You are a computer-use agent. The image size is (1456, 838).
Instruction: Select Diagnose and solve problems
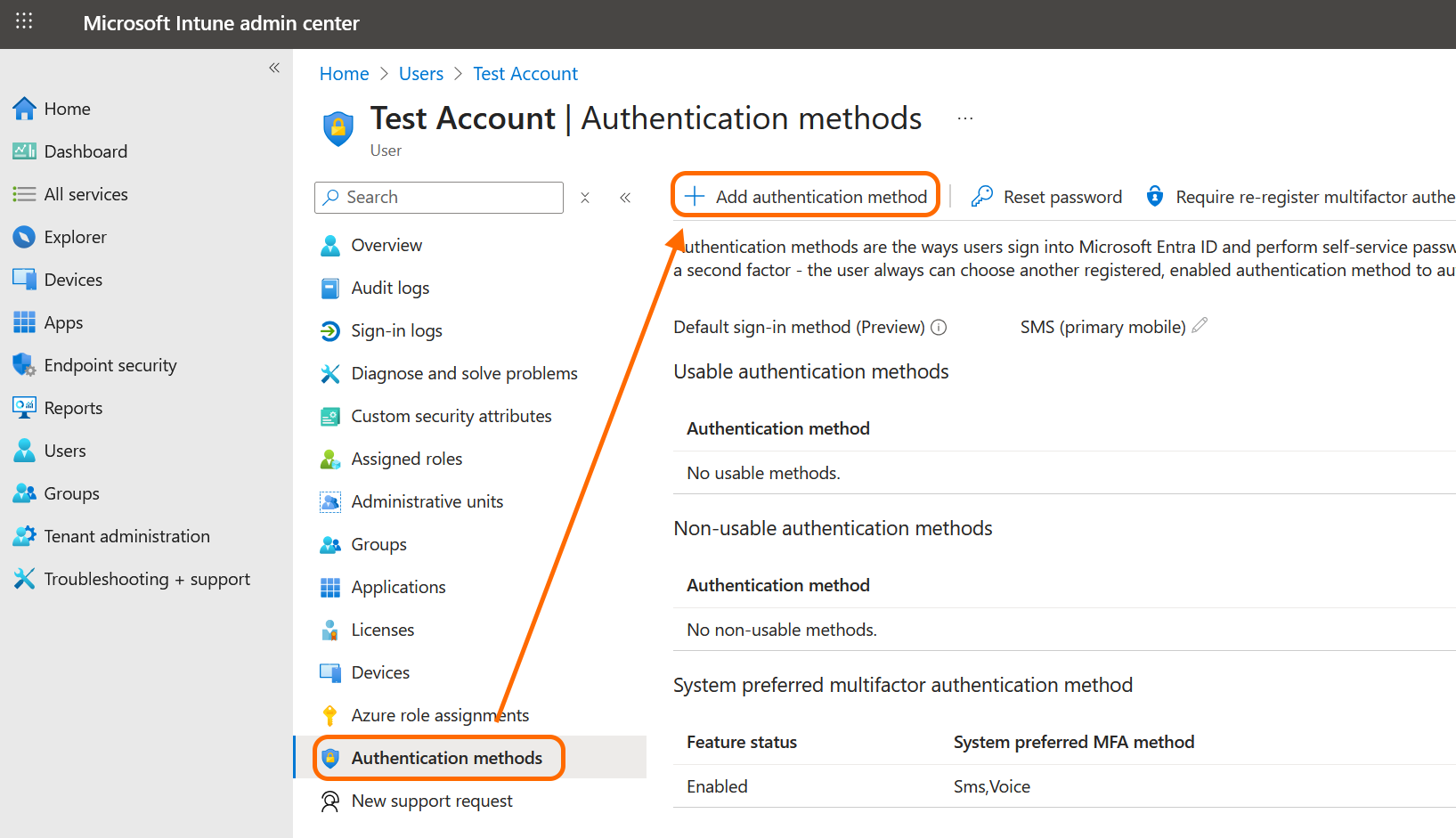pos(464,373)
